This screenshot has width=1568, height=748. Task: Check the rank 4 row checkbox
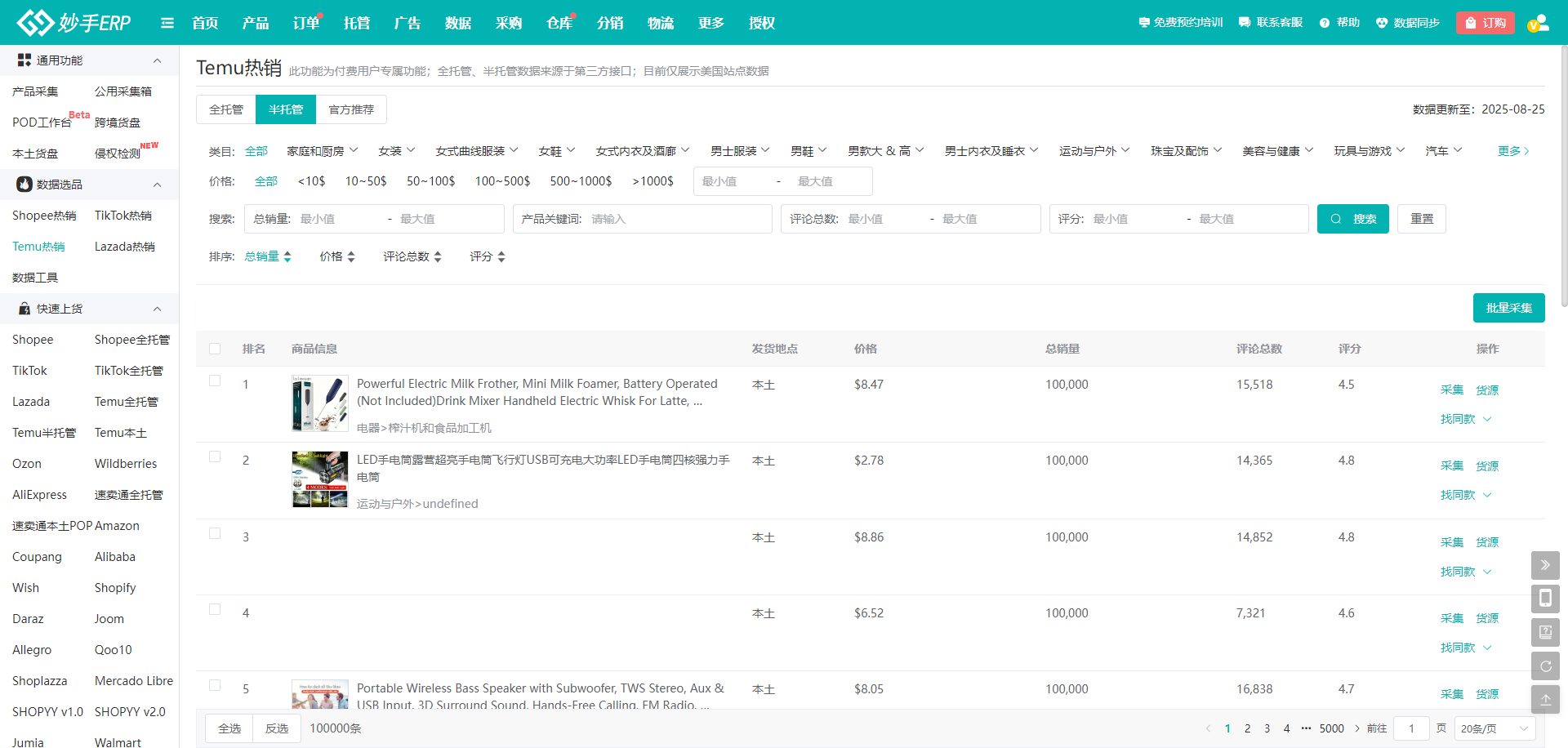click(x=215, y=609)
